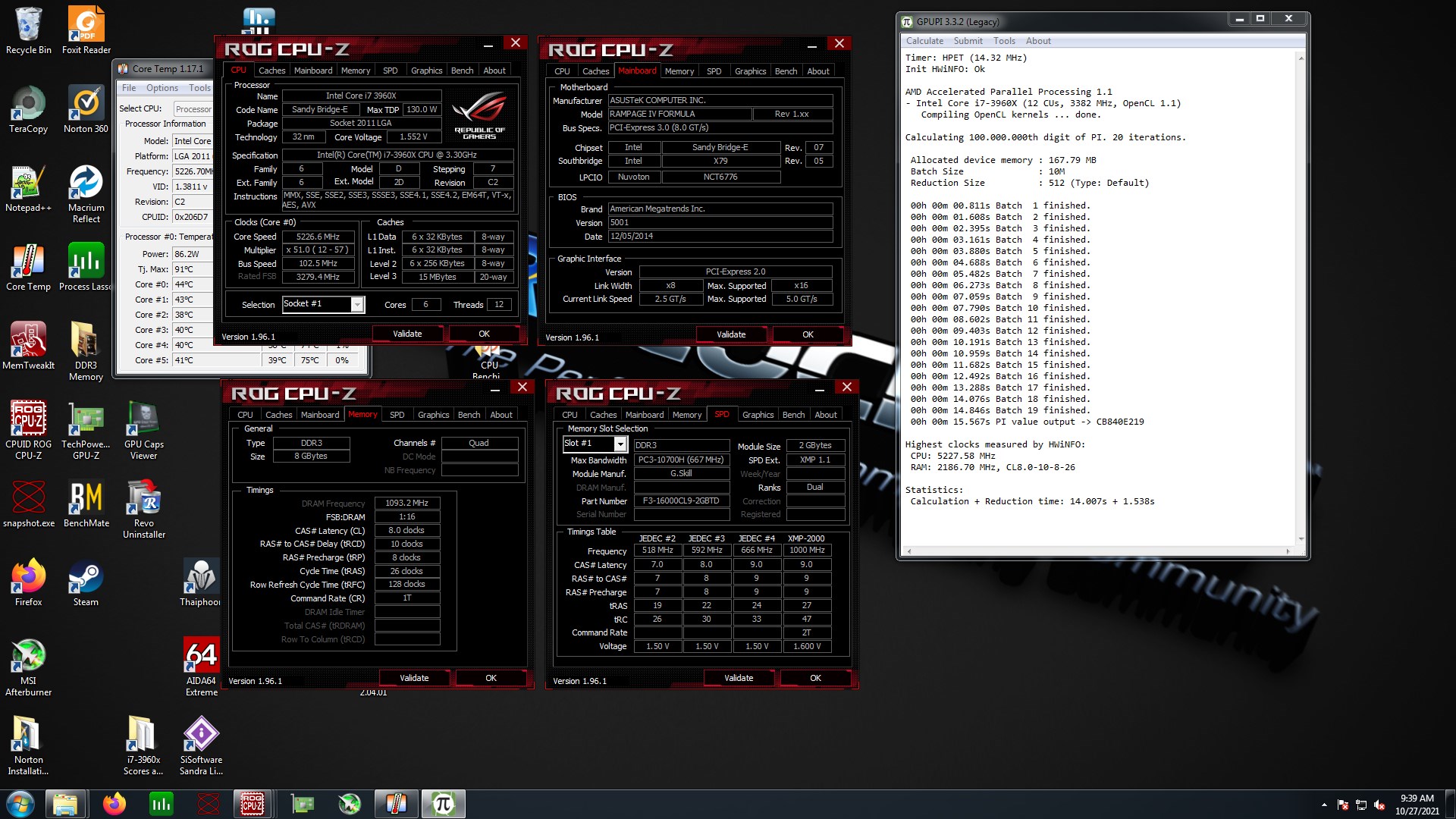
Task: Open Norton 360 desktop shortcut
Action: 86,109
